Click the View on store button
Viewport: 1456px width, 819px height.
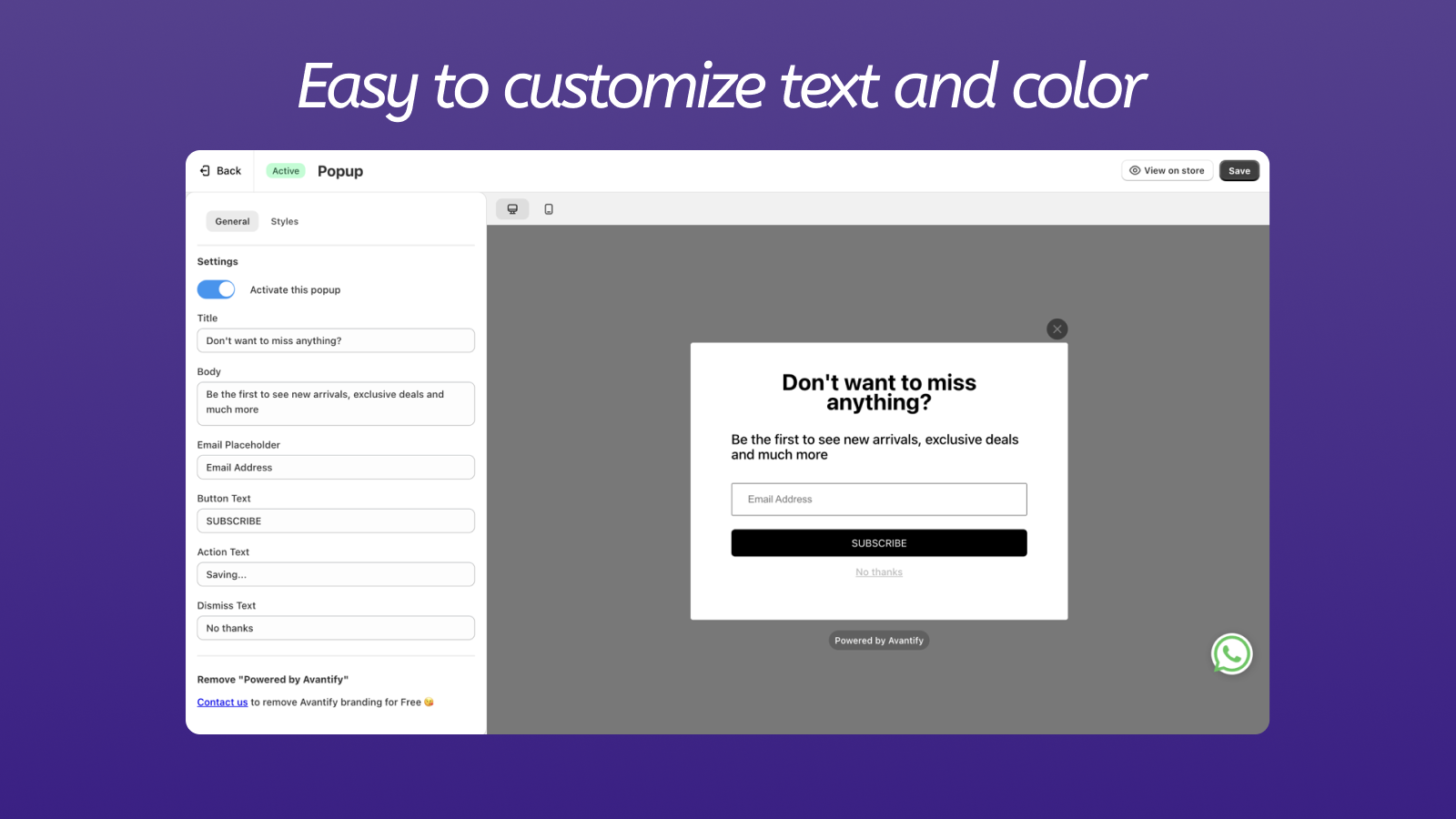pos(1167,171)
